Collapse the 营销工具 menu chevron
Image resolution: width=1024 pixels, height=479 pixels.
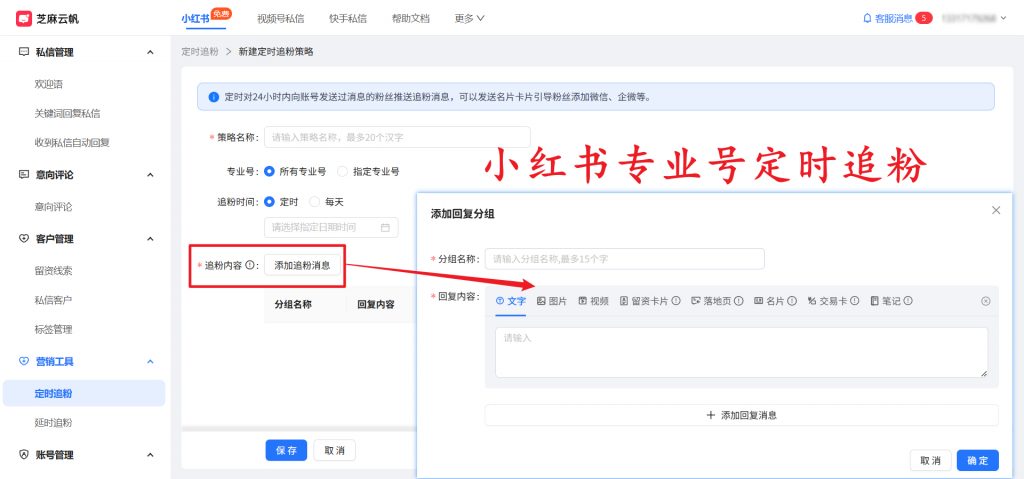click(x=150, y=361)
